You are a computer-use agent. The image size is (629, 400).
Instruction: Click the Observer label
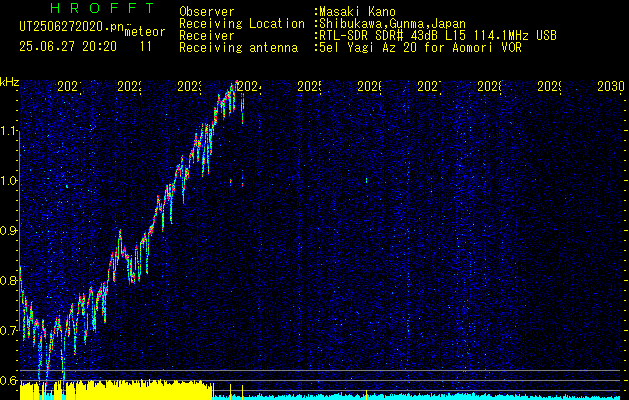pos(207,12)
